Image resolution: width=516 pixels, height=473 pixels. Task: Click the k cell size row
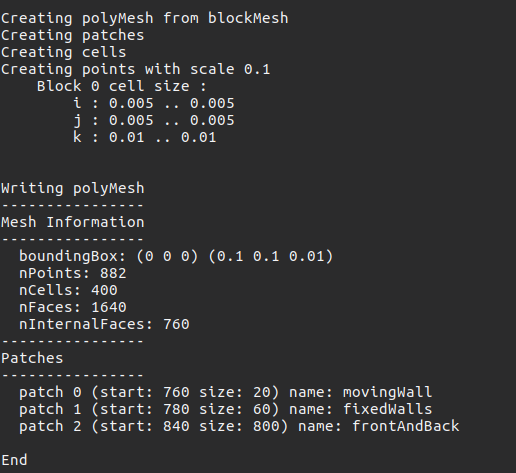click(x=145, y=137)
